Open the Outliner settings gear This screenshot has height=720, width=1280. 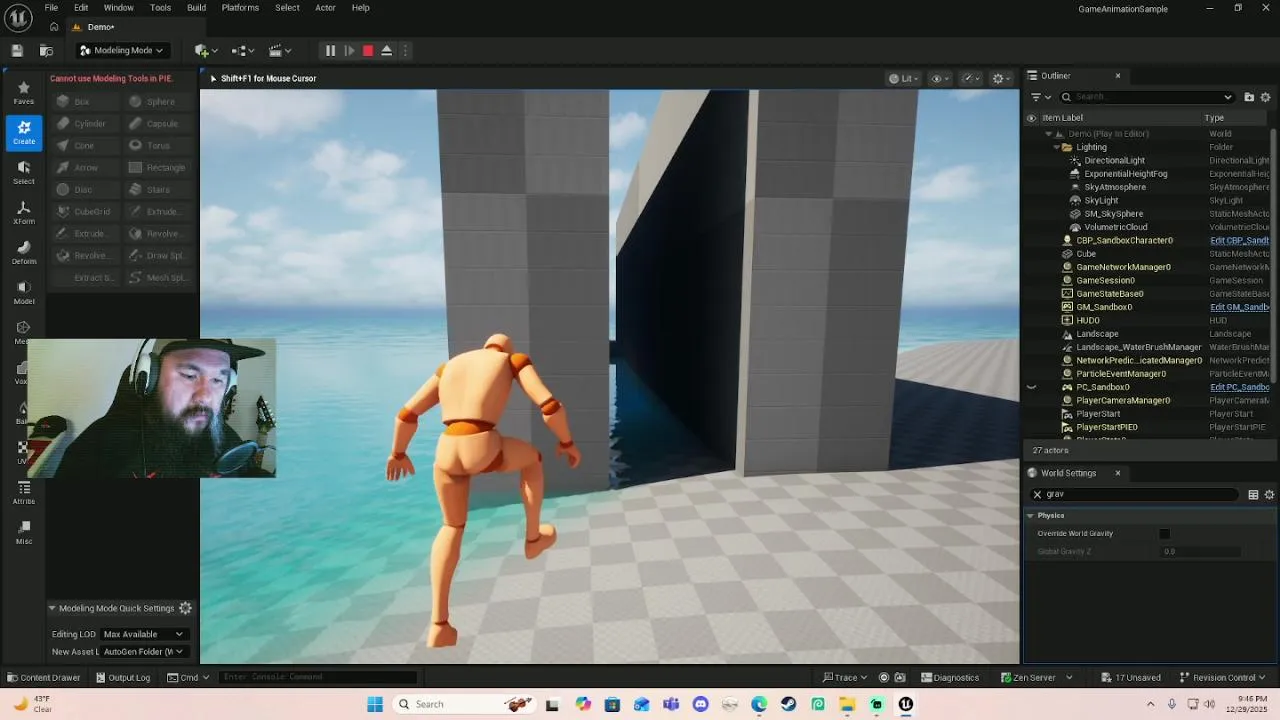tap(1265, 97)
